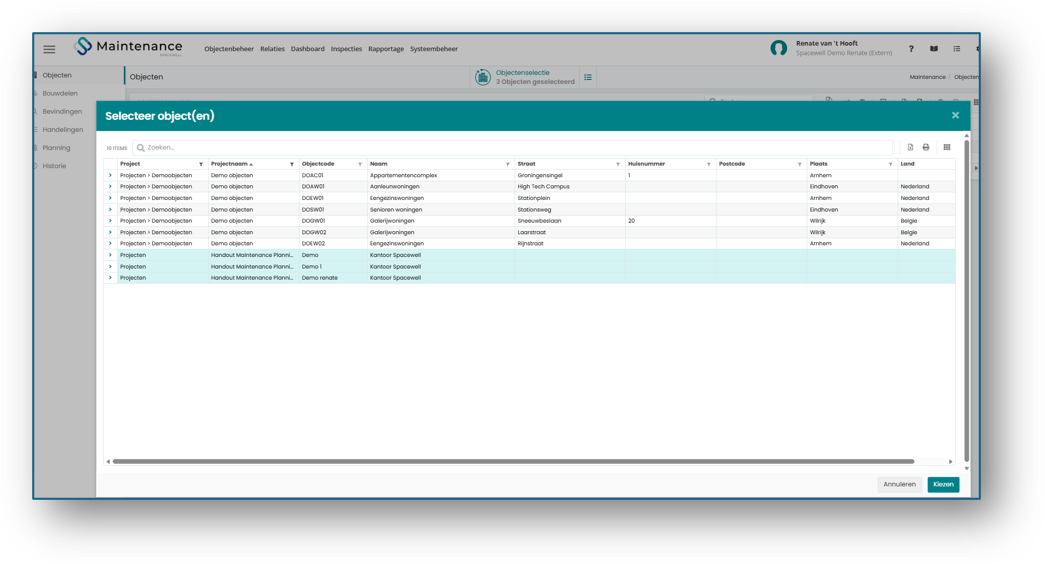Viewport: 1045px width, 564px height.
Task: Open the column chooser grid icon
Action: [946, 147]
